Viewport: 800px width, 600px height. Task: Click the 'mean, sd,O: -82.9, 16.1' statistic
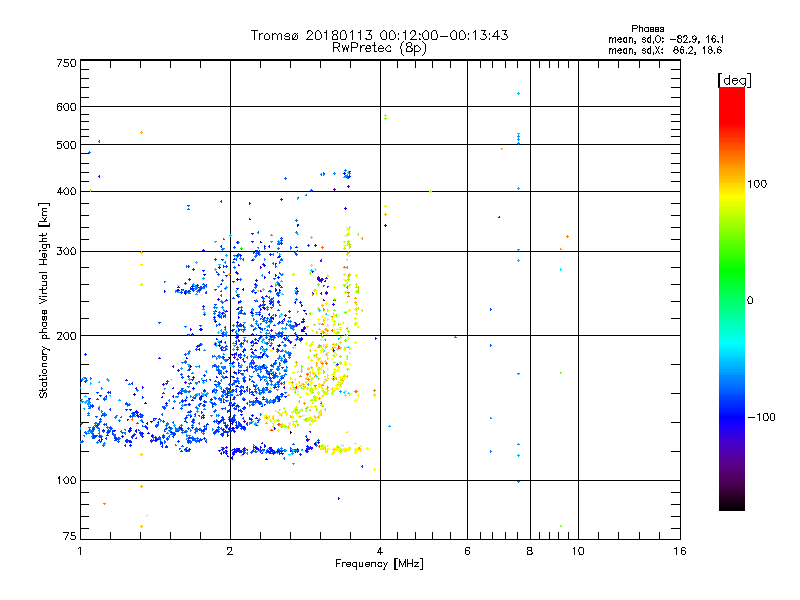tap(666, 39)
